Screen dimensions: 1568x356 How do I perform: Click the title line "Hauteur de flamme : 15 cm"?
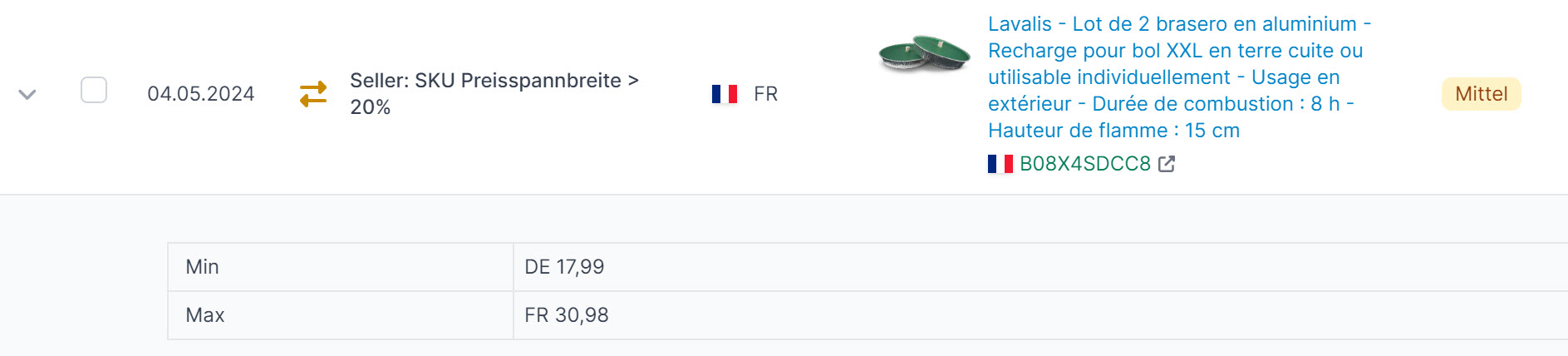pos(1113,131)
